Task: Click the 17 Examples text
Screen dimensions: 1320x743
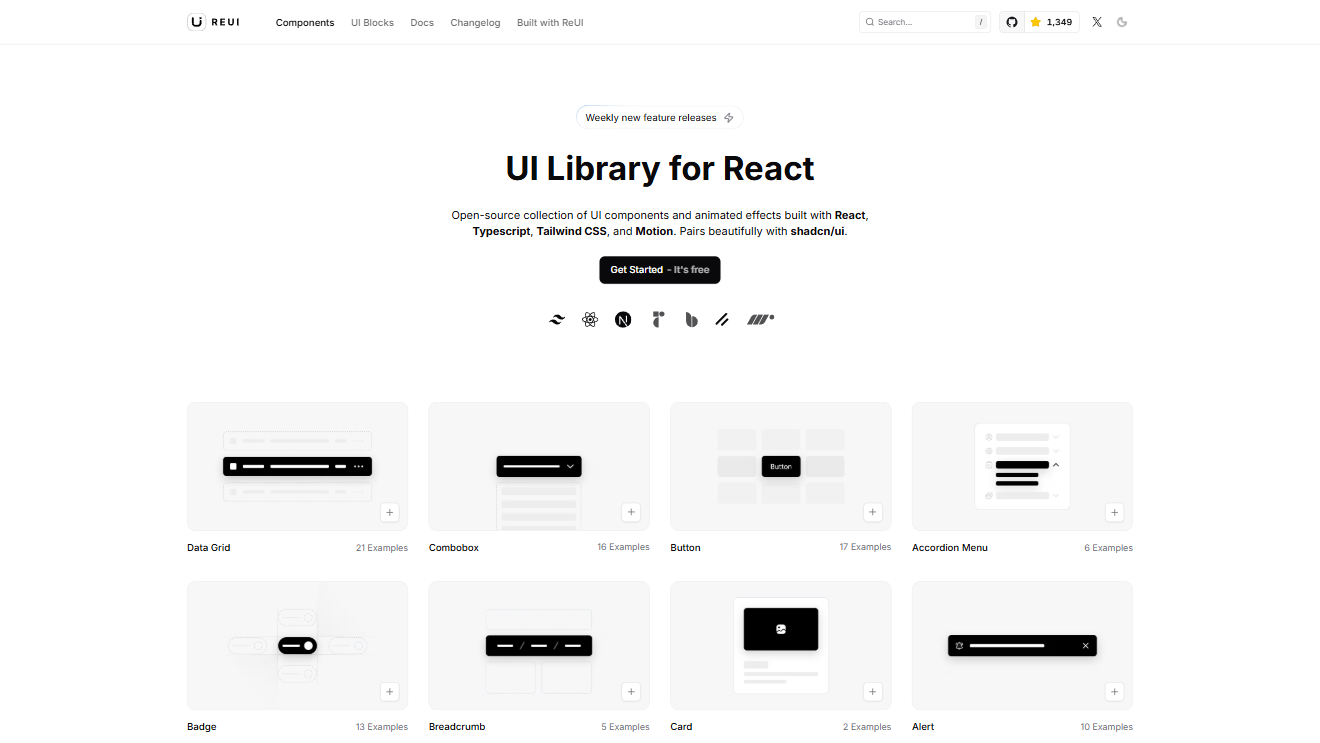Action: point(865,547)
